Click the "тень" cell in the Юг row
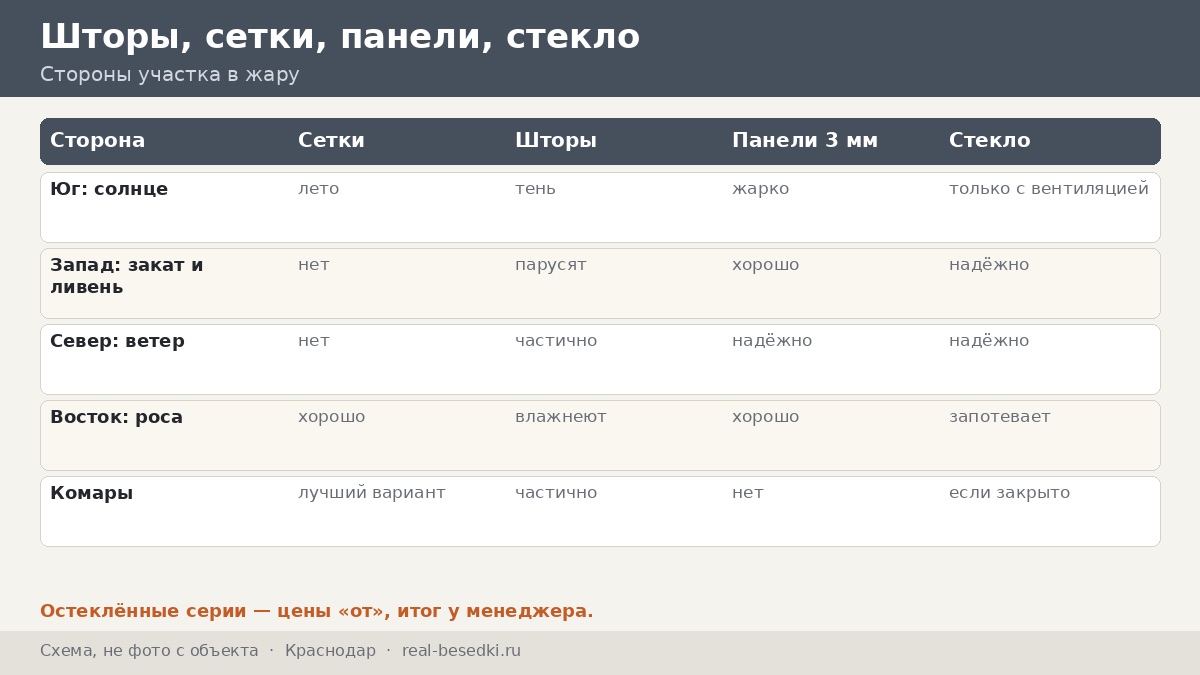 [535, 189]
